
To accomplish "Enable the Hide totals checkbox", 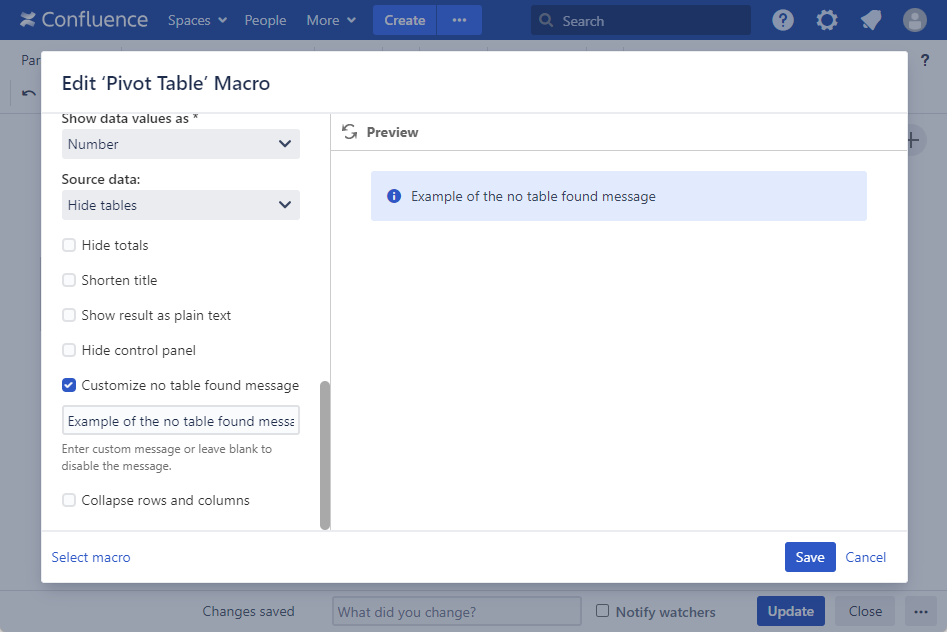I will tap(69, 245).
